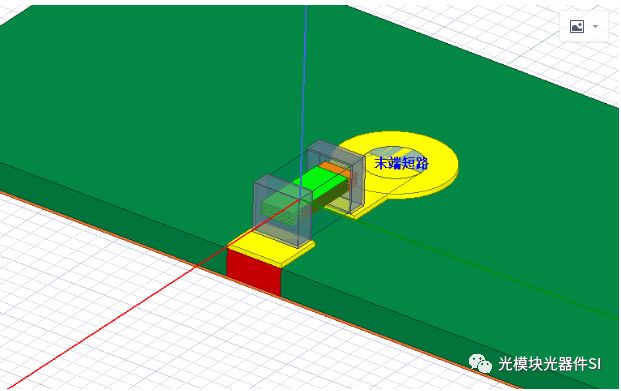The image size is (621, 391).
Task: Select the front transparent gray terminal box
Action: (x=282, y=211)
